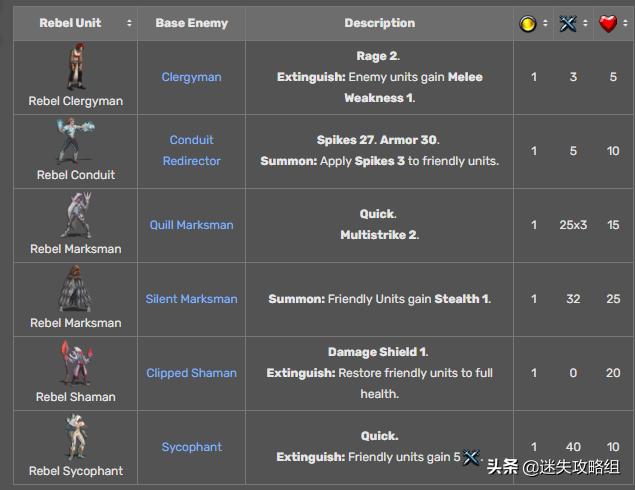Click the Rebel Sycophant unit sprite
The width and height of the screenshot is (635, 490).
point(76,437)
